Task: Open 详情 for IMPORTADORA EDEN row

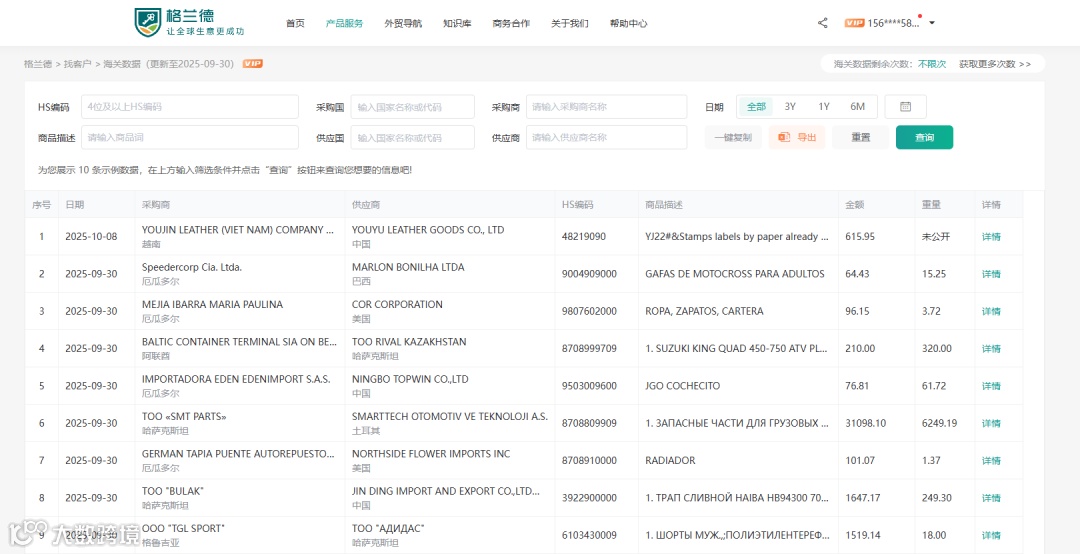Action: pos(991,386)
